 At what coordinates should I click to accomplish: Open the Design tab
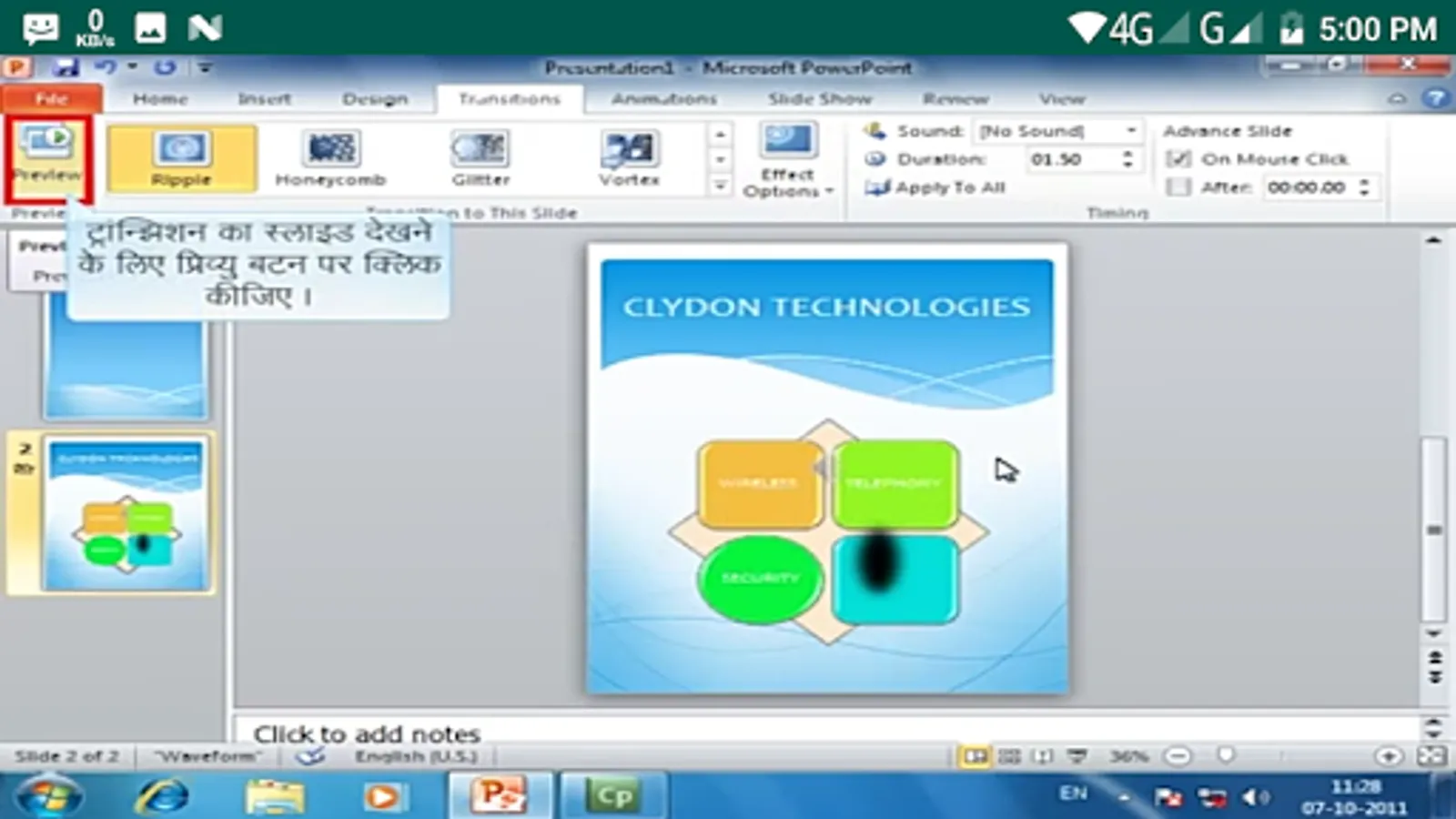[375, 98]
